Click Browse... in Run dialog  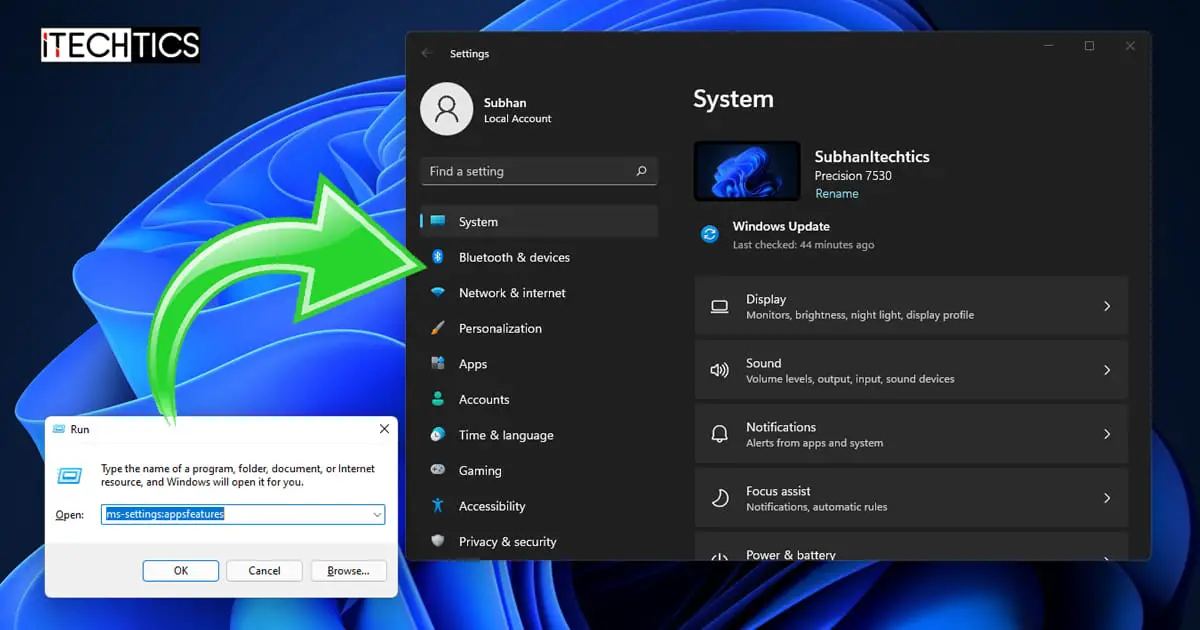pos(348,570)
